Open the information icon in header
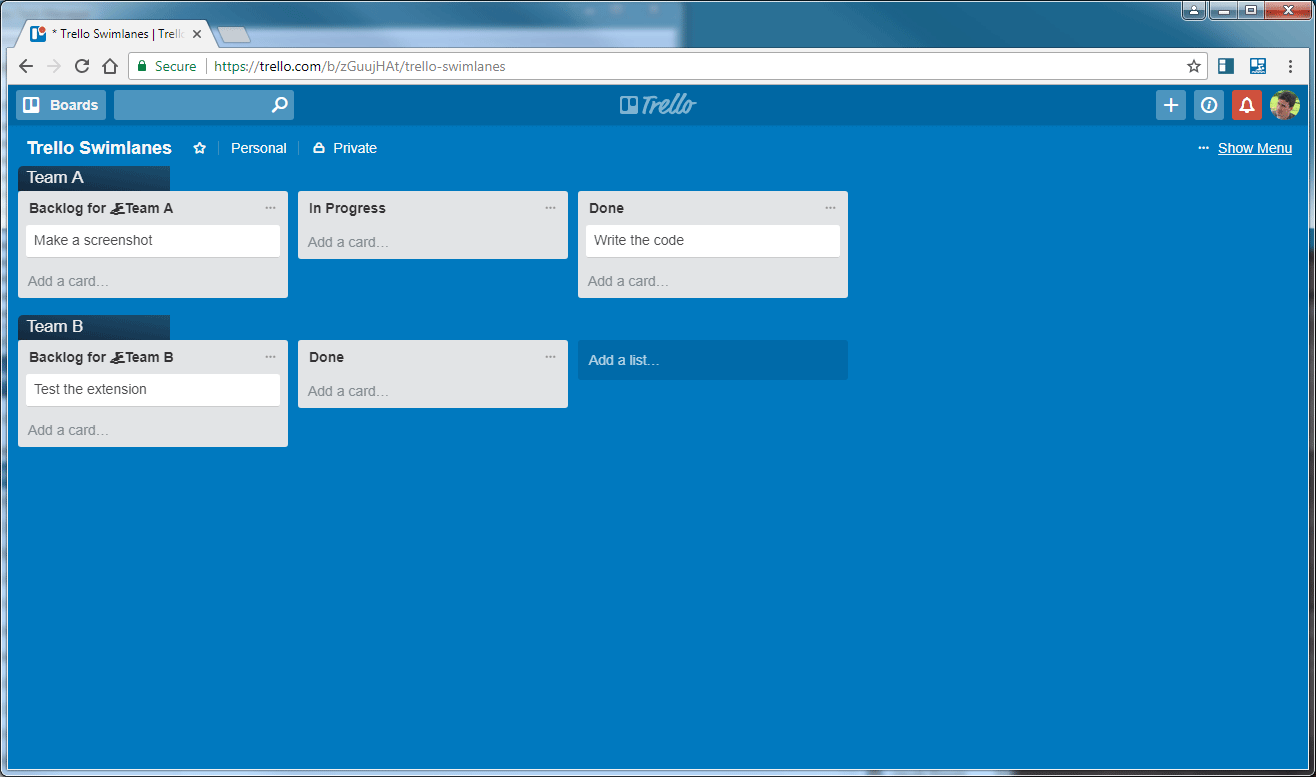This screenshot has height=777, width=1316. coord(1209,105)
